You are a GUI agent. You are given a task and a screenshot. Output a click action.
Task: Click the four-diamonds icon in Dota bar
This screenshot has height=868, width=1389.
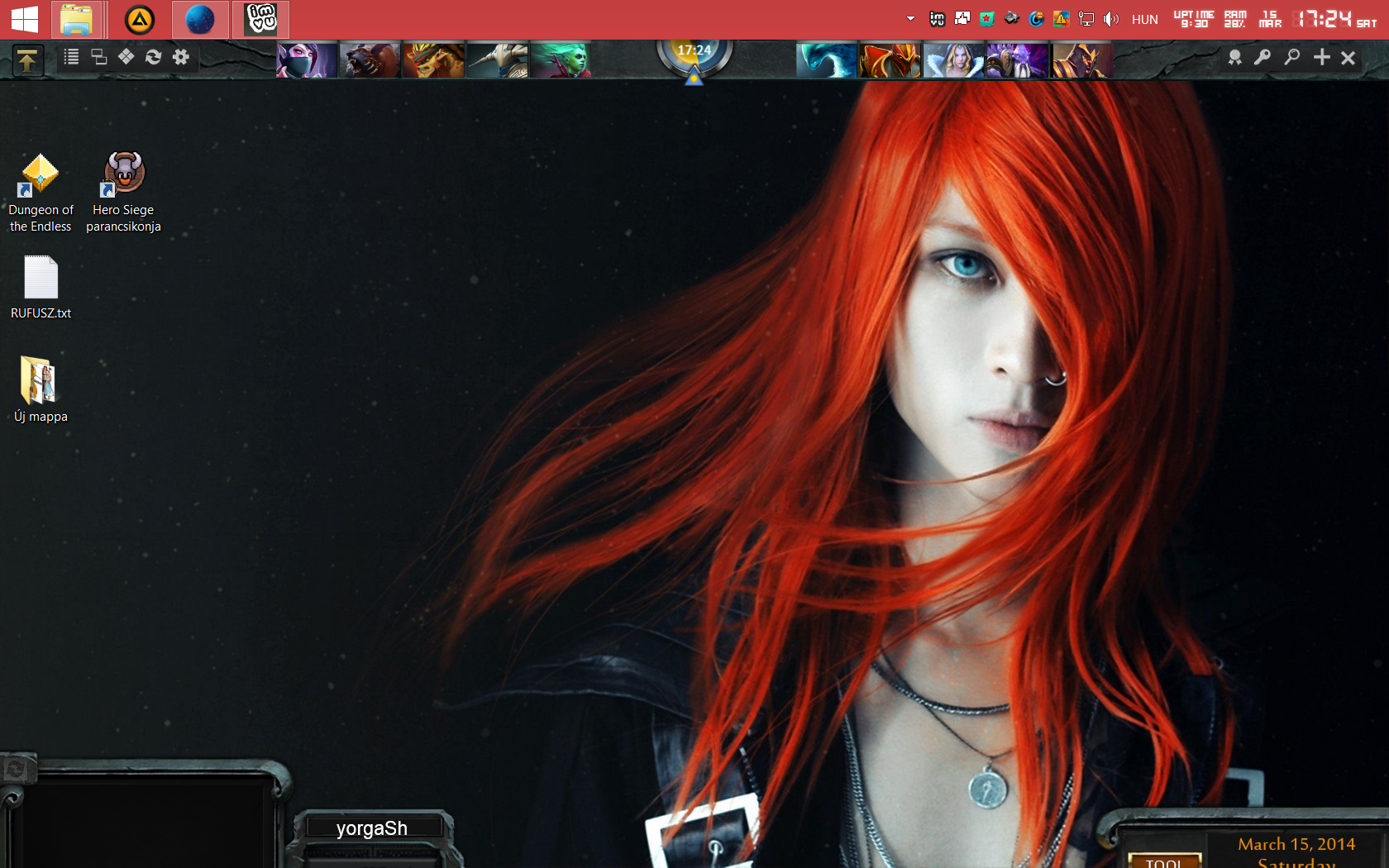pos(126,57)
